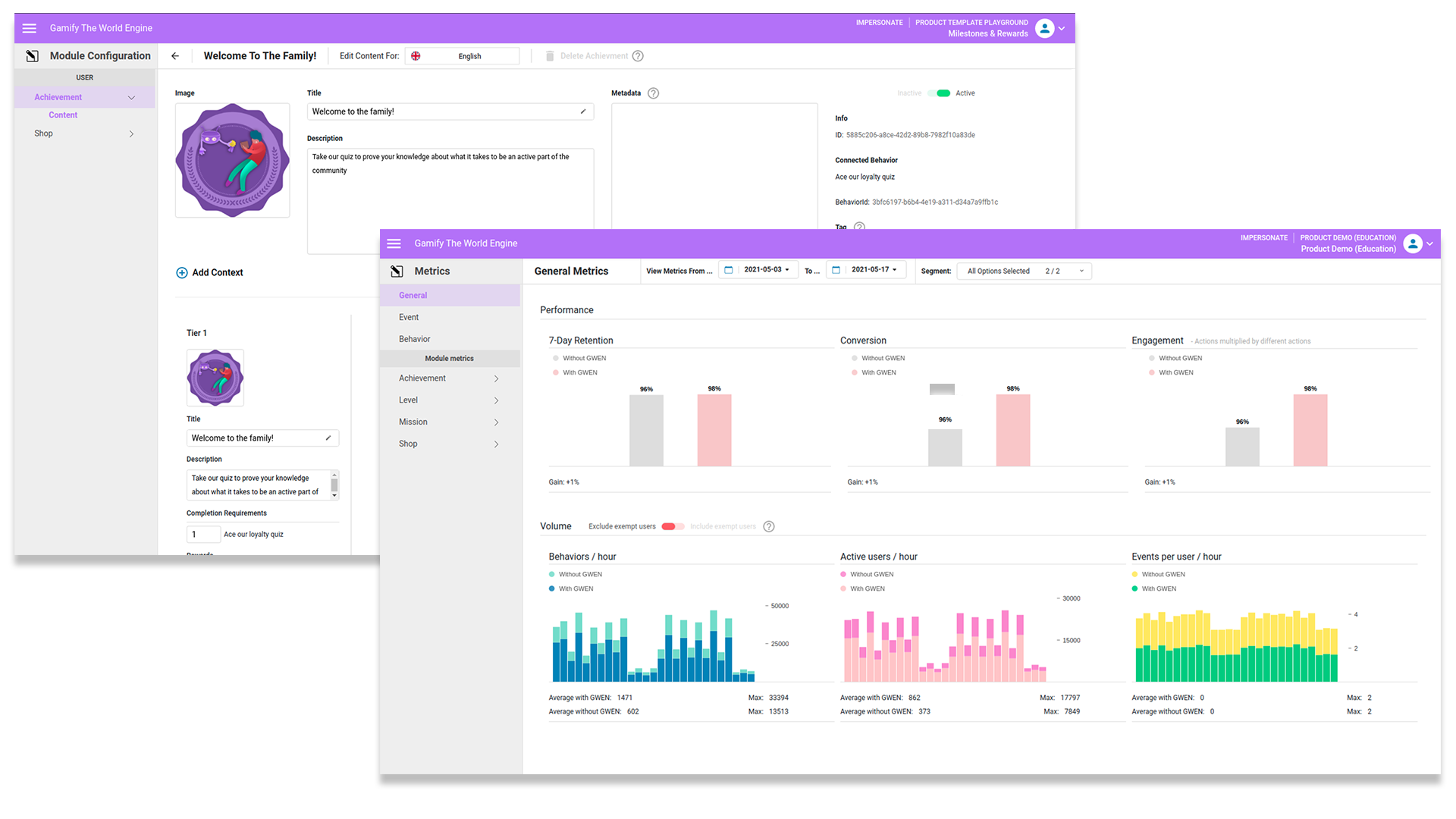Open help icon next to Delete Achievement
Screen dimensions: 1456x819
(638, 56)
